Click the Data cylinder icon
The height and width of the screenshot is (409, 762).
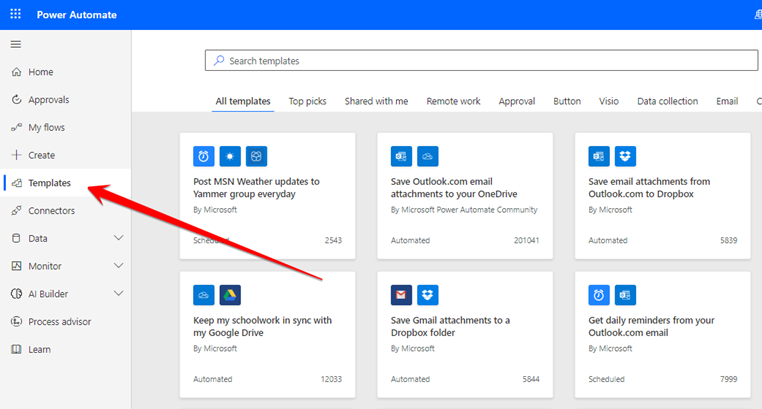(16, 238)
